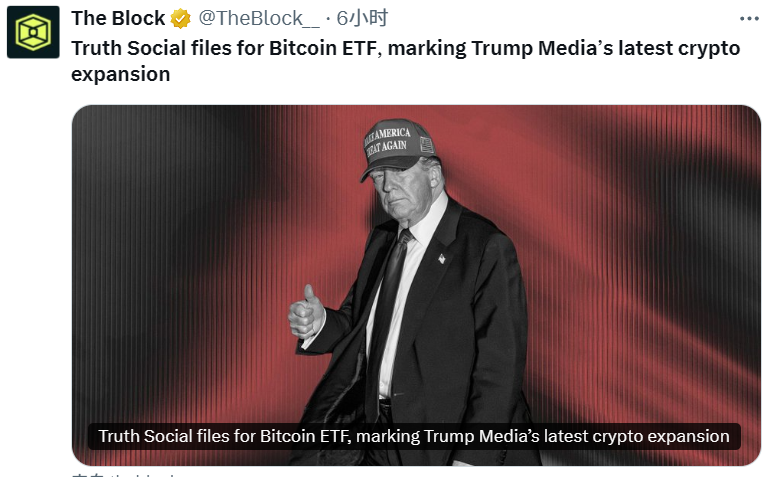Open the @TheBlock__ handle link
The width and height of the screenshot is (769, 477).
coord(259,19)
